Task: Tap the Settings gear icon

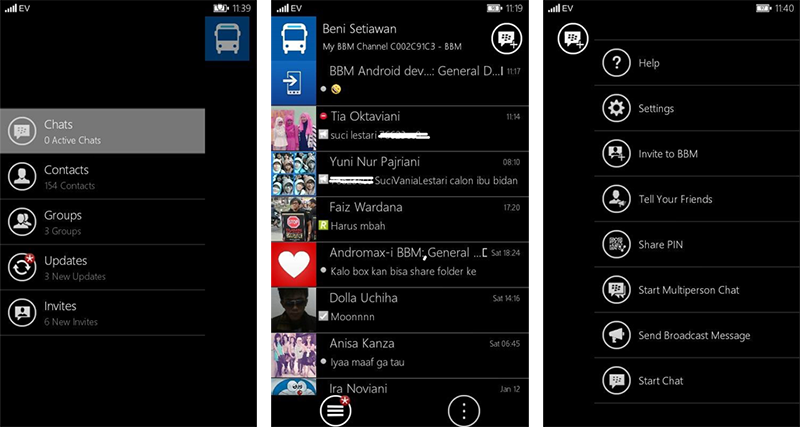Action: [x=616, y=109]
